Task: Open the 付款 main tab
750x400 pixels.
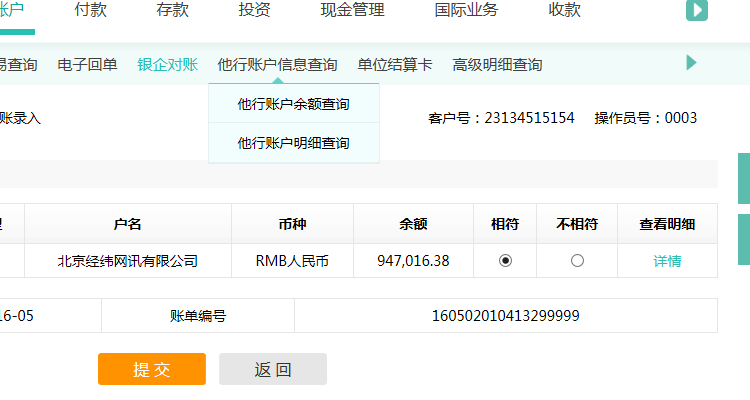Action: click(90, 10)
